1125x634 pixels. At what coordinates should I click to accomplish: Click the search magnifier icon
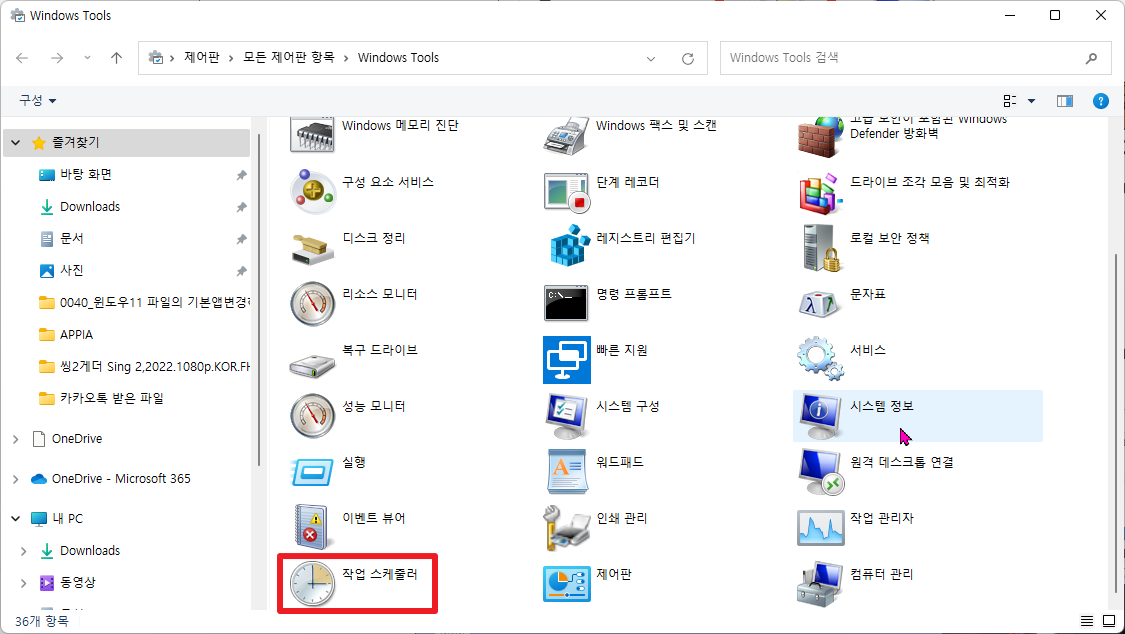pyautogui.click(x=1091, y=58)
